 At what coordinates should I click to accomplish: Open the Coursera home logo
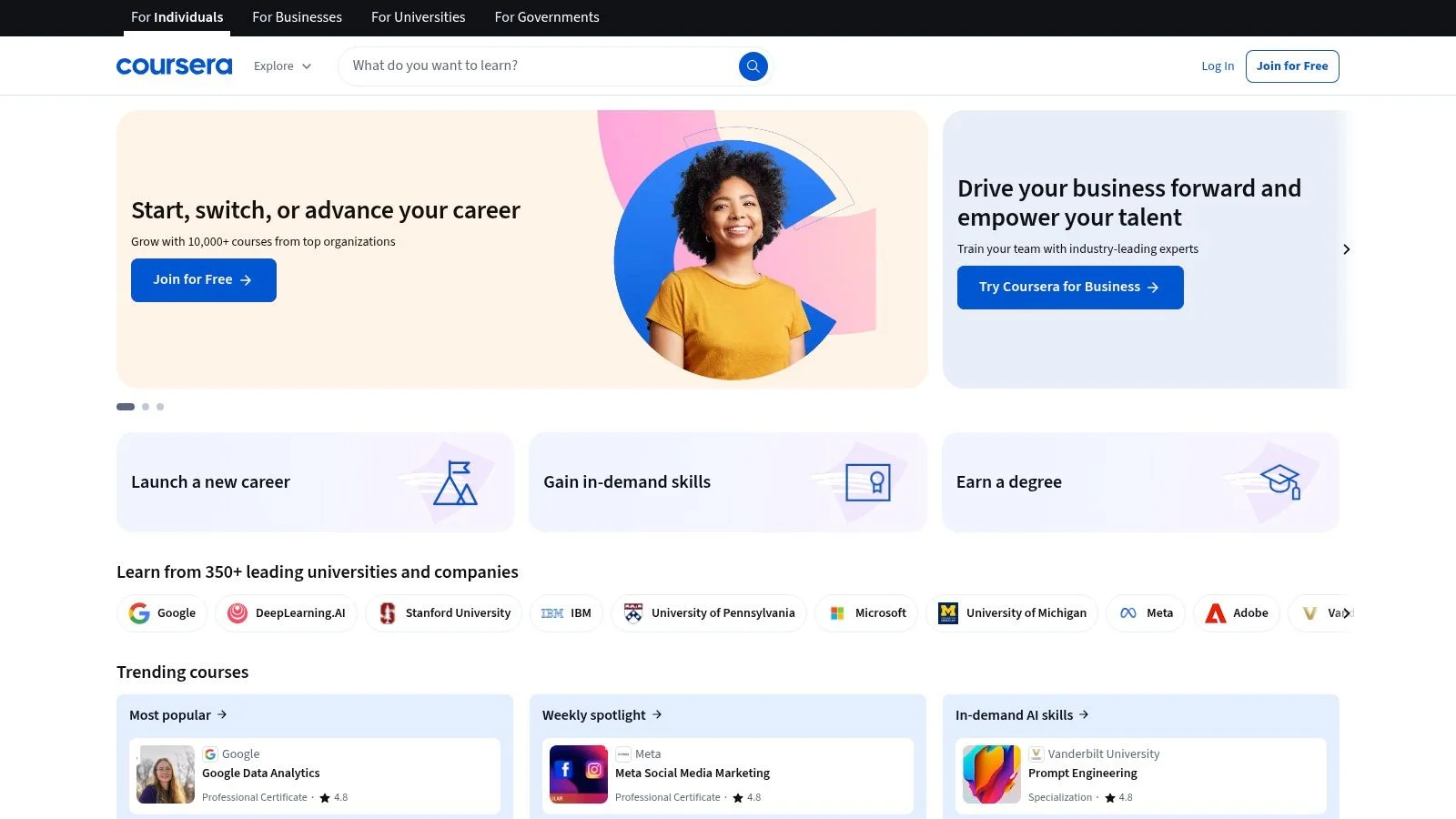click(174, 66)
